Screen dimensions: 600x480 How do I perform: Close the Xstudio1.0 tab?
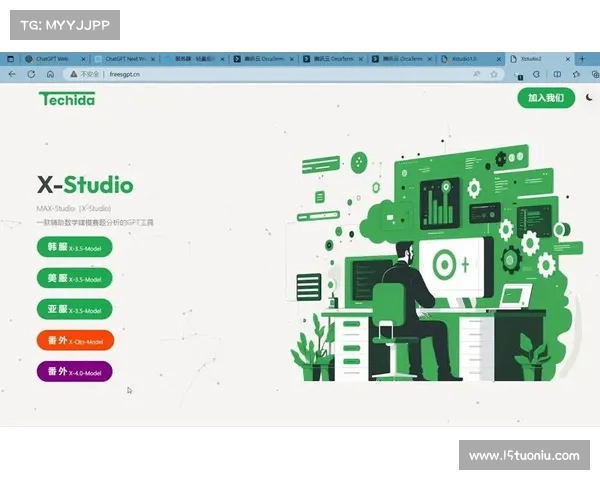click(x=499, y=59)
